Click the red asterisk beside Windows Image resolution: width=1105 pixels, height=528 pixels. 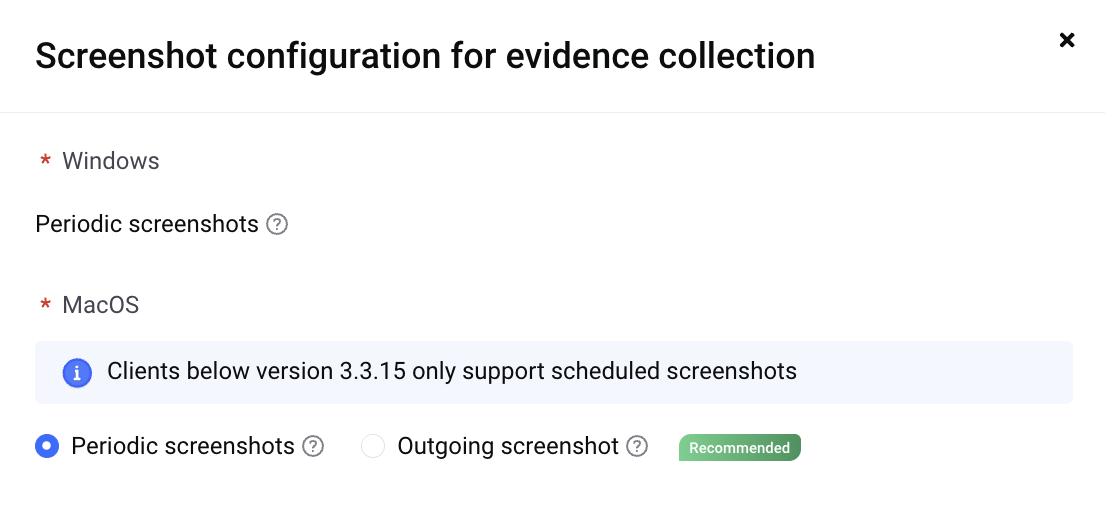pos(46,162)
